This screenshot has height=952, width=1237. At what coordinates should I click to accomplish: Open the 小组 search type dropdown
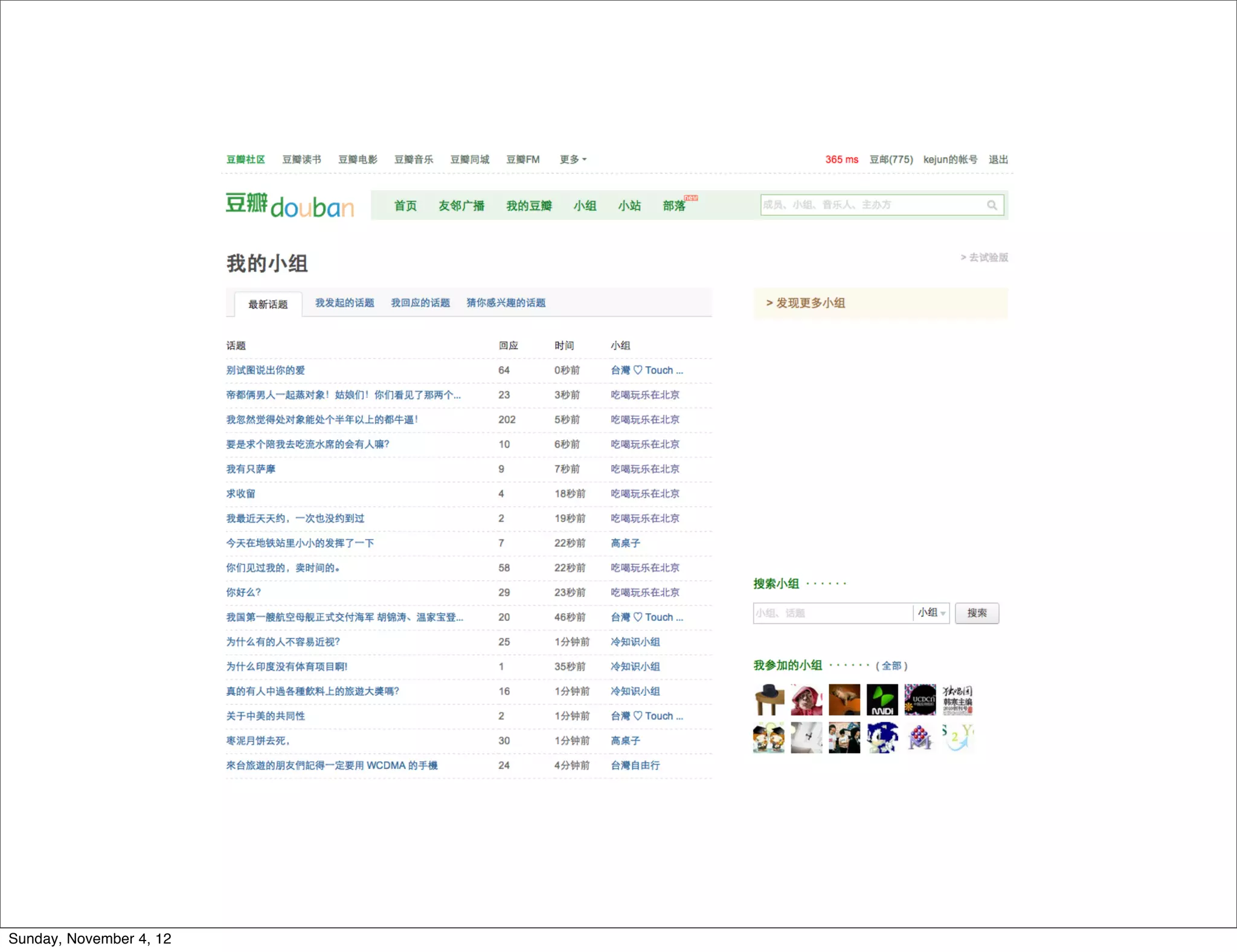(931, 613)
